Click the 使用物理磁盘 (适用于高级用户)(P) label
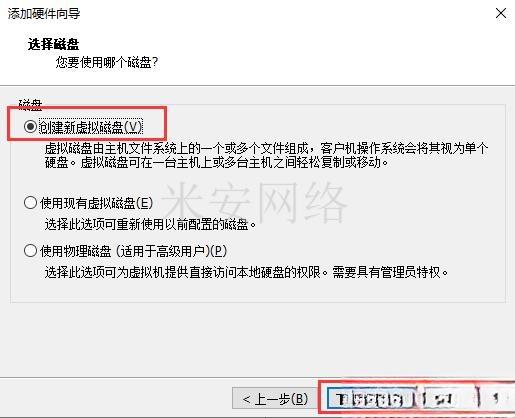Viewport: 515px width, 418px height. (133, 251)
